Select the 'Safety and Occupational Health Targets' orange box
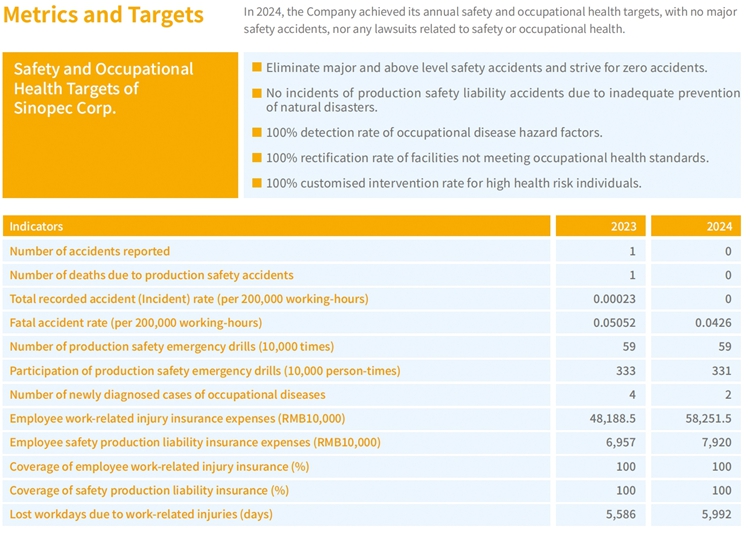 [120, 124]
